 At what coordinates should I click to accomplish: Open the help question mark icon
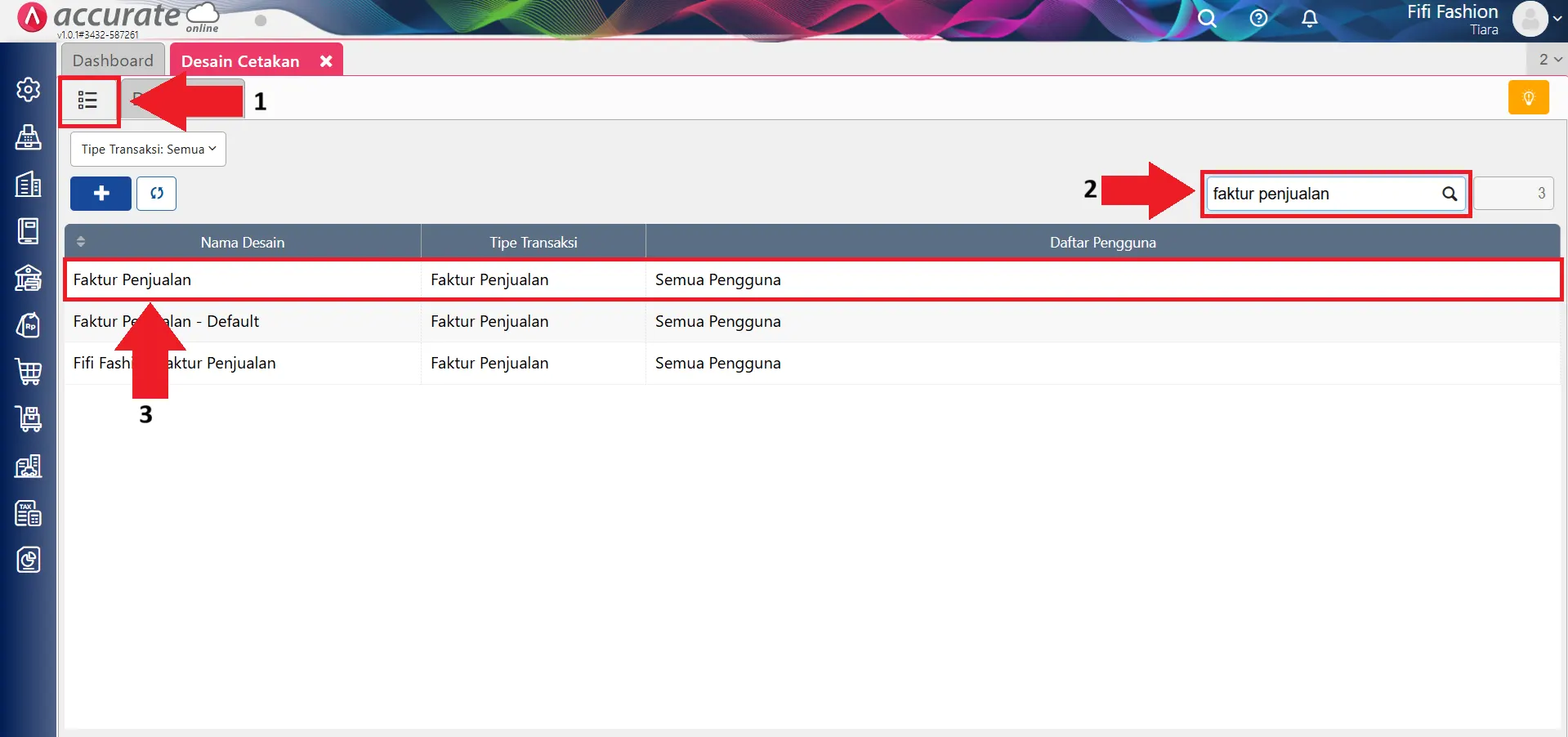point(1258,18)
